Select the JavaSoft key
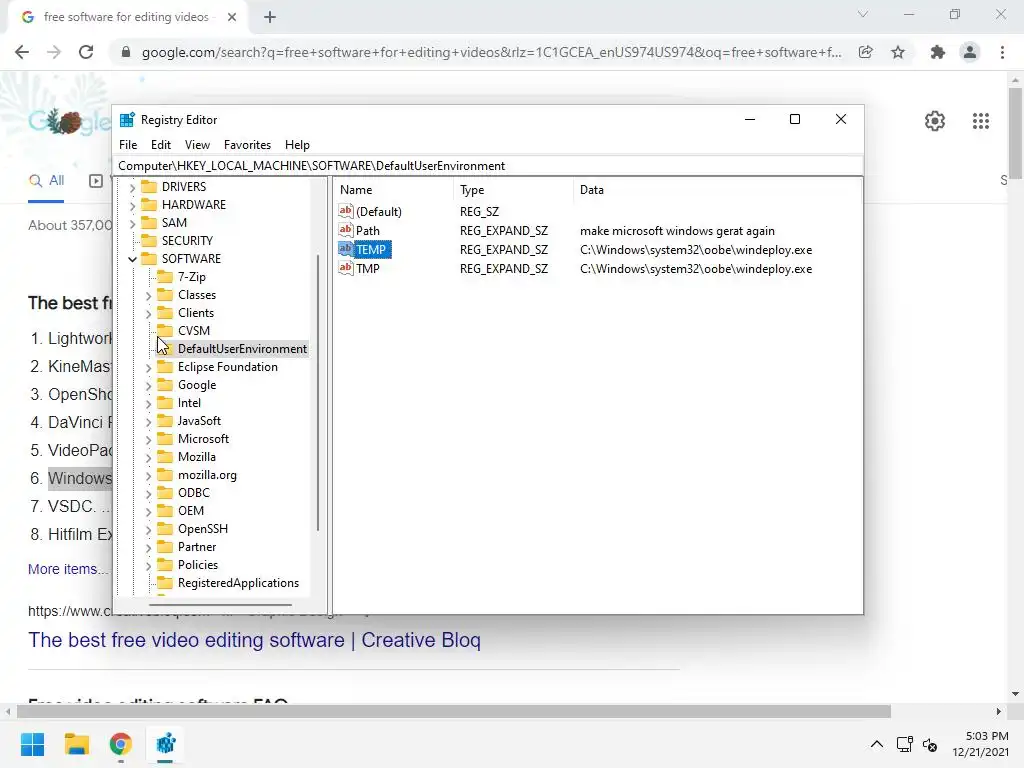Screen dimensions: 1024x768 click(x=199, y=421)
